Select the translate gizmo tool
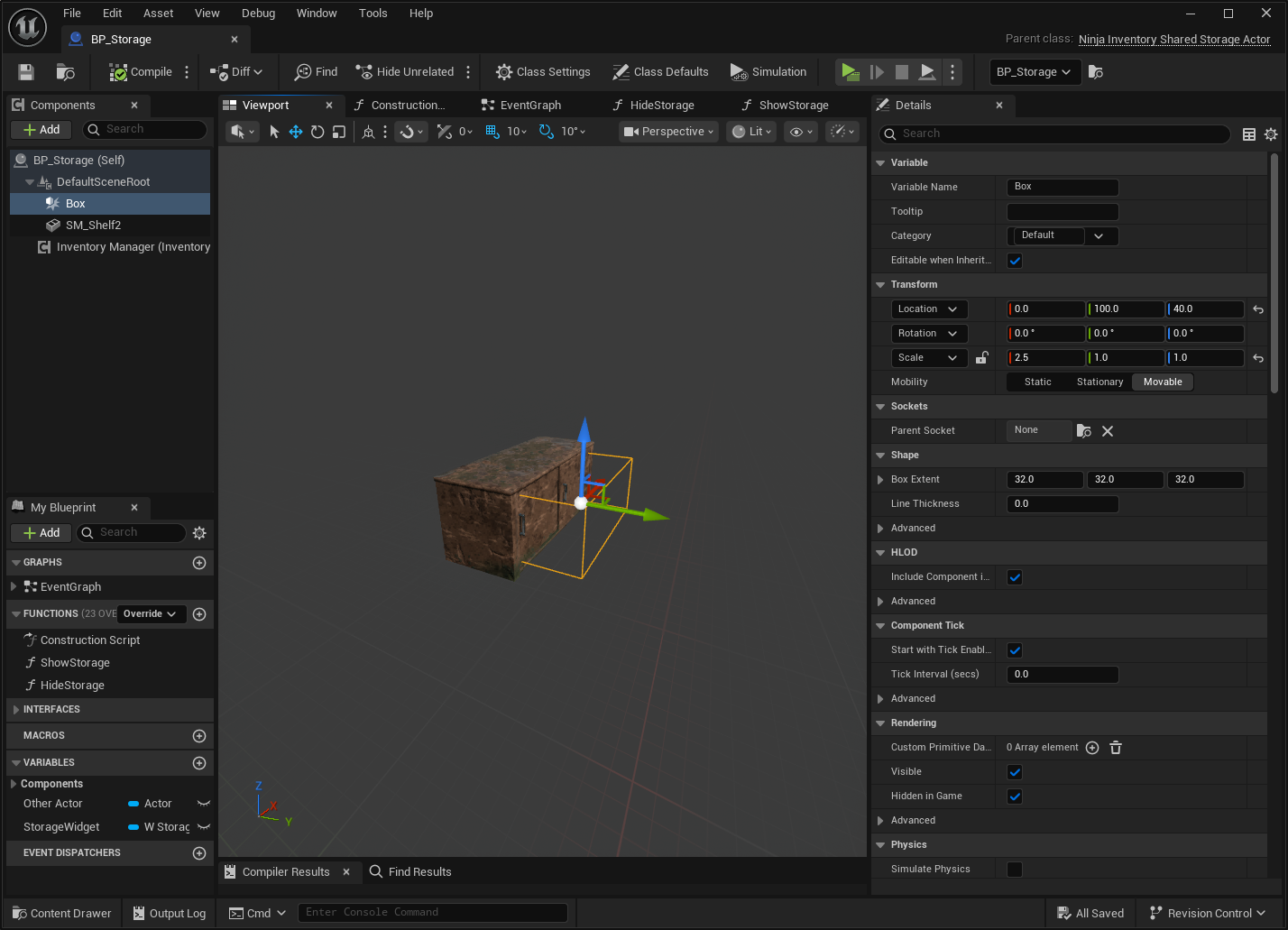This screenshot has width=1288, height=930. [x=296, y=132]
